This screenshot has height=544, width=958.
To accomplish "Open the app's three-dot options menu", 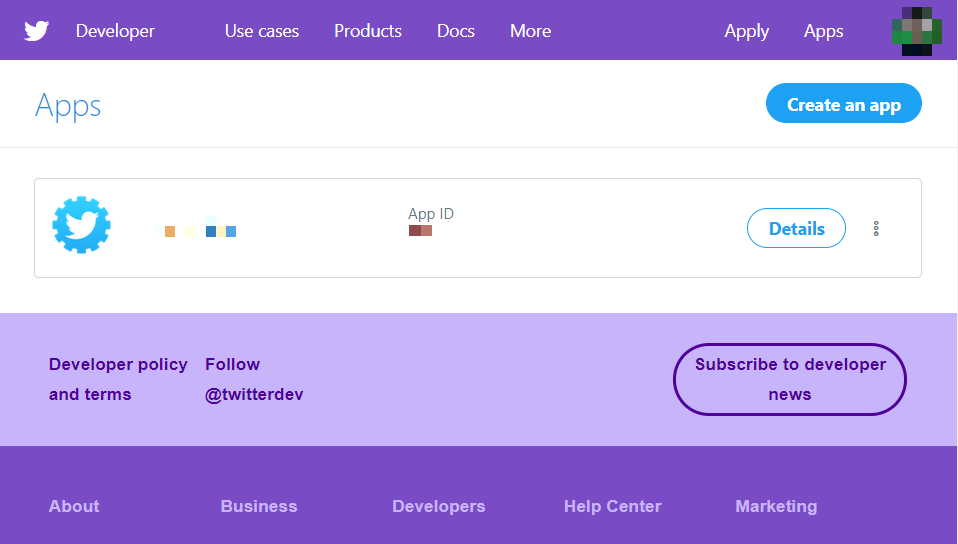I will 876,229.
